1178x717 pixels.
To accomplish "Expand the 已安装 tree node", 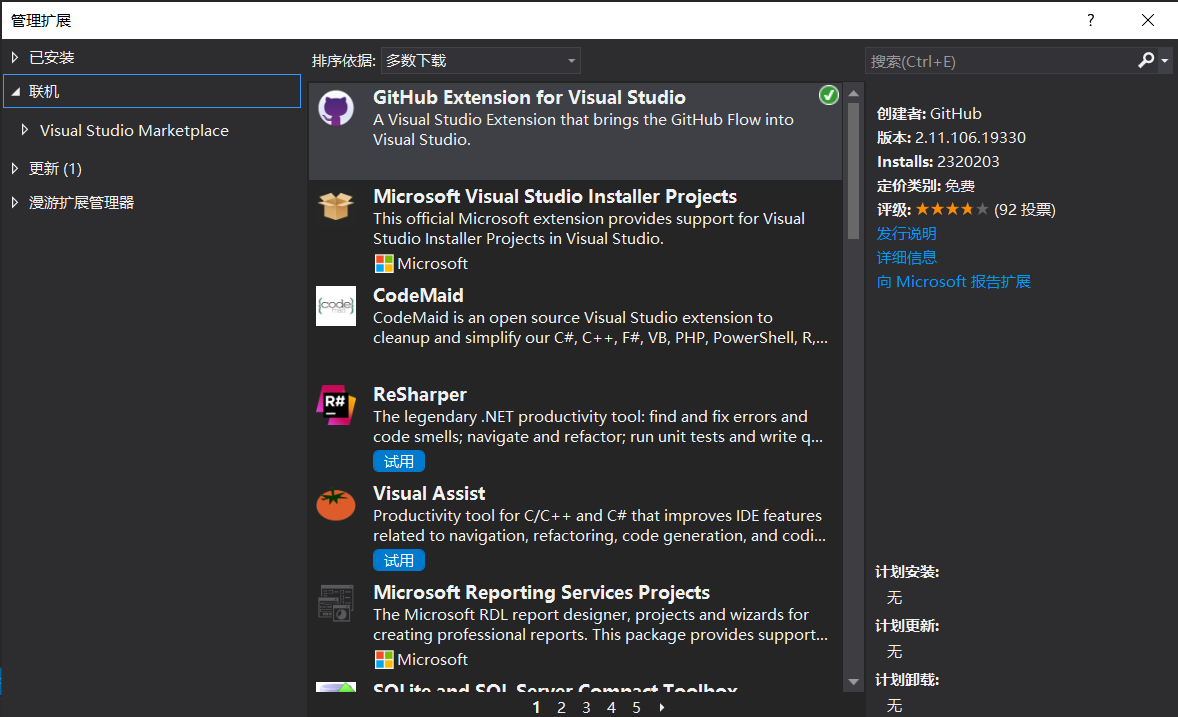I will pyautogui.click(x=14, y=58).
